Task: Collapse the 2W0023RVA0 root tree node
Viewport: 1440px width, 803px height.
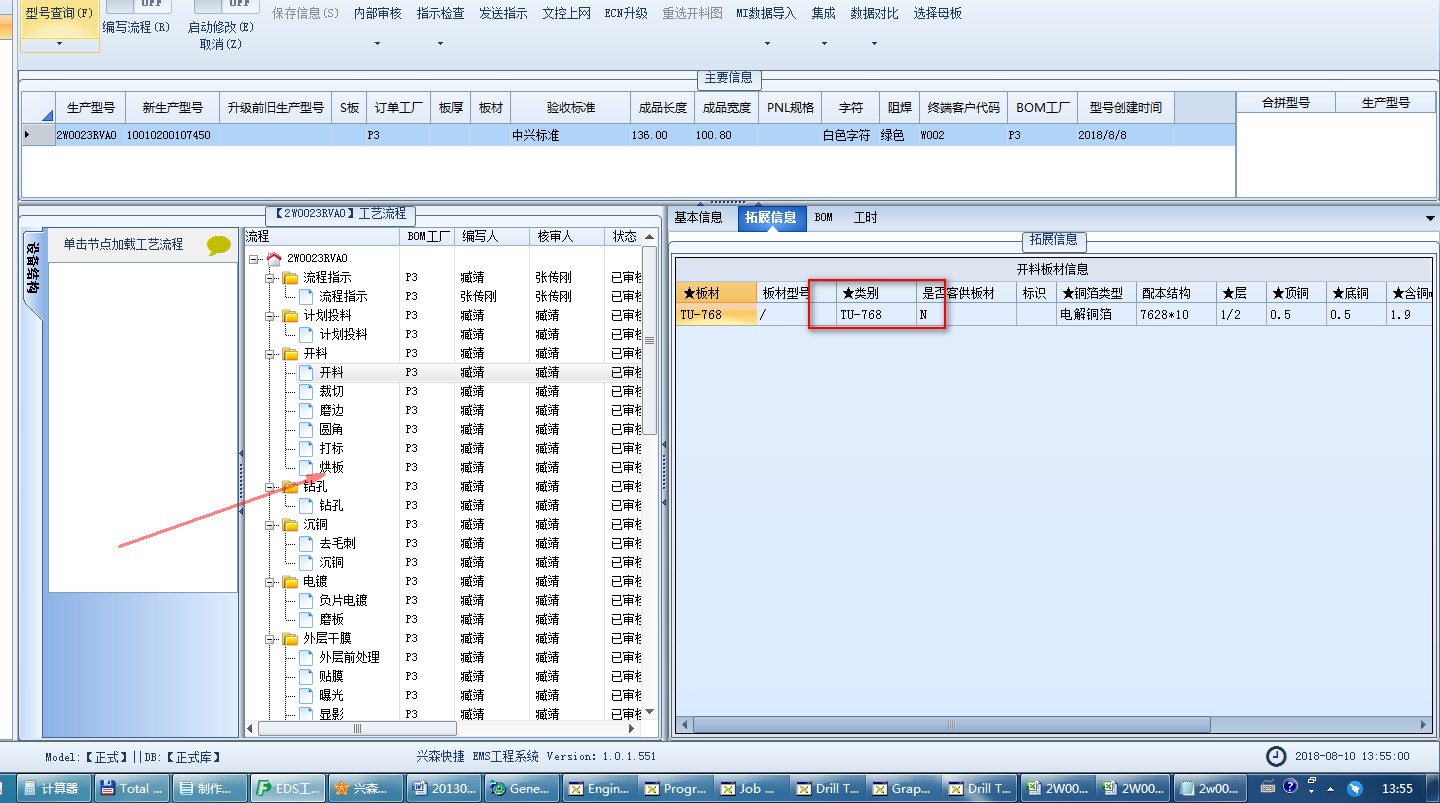Action: tap(255, 259)
